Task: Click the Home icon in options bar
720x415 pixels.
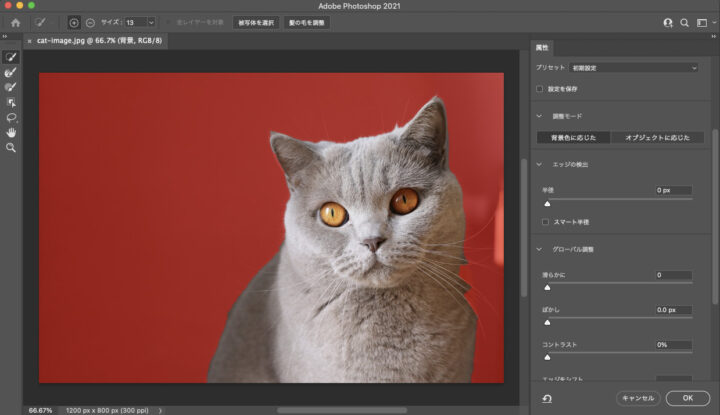Action: pyautogui.click(x=16, y=22)
